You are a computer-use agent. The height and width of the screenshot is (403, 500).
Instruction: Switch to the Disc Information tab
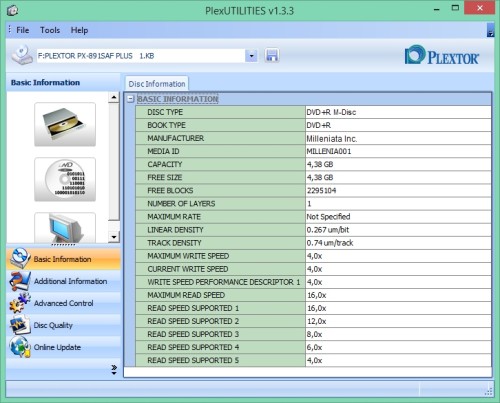click(157, 84)
